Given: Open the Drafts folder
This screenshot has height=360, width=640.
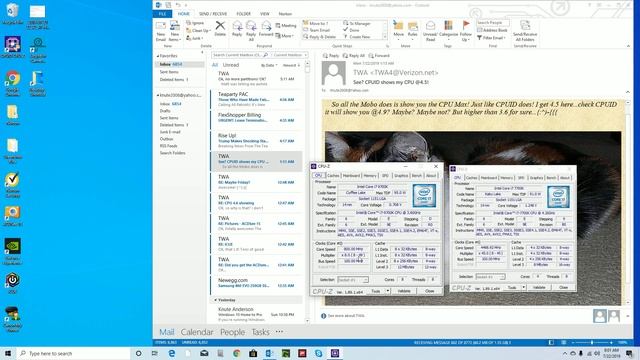Looking at the screenshot, I should coord(165,111).
